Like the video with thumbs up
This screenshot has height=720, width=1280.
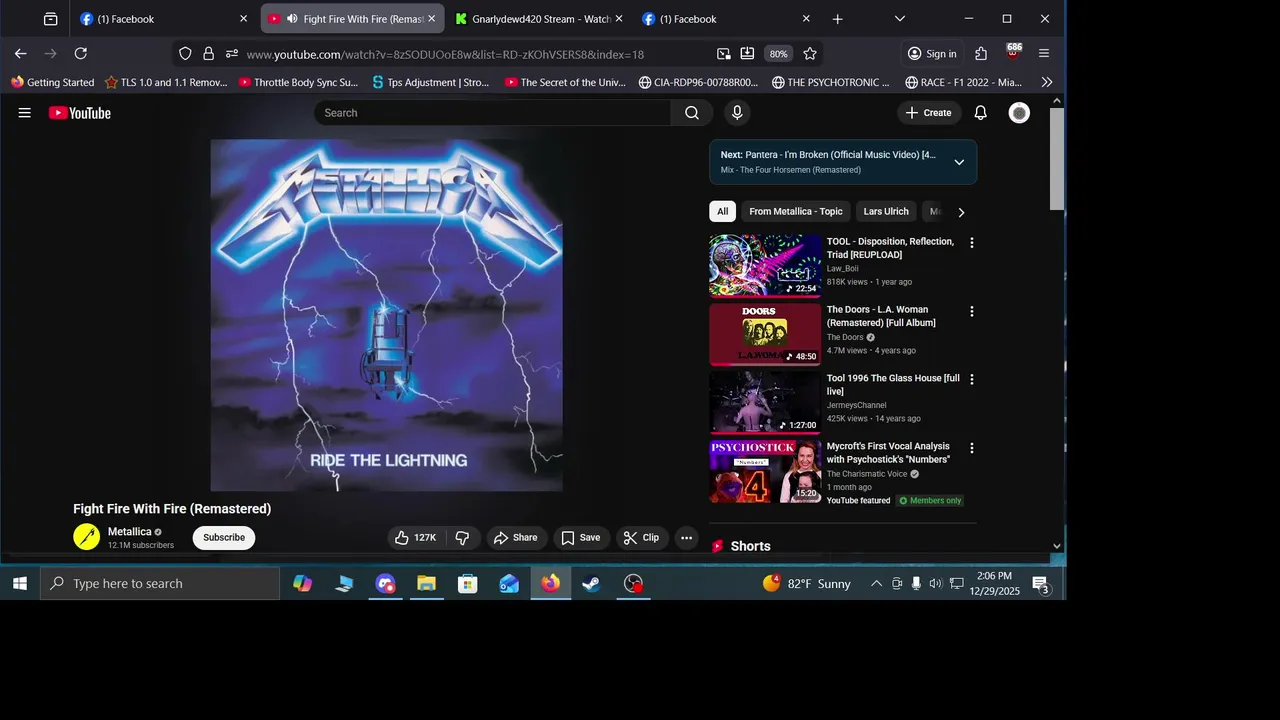click(x=415, y=538)
